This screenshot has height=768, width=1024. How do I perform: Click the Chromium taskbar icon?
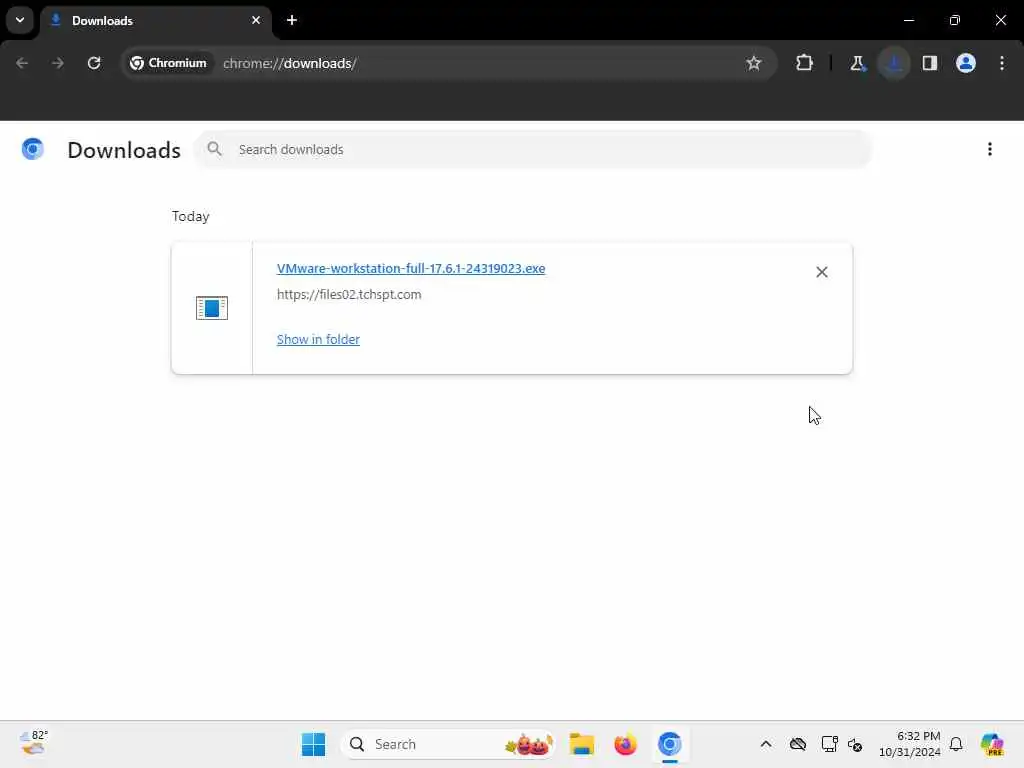pyautogui.click(x=669, y=744)
